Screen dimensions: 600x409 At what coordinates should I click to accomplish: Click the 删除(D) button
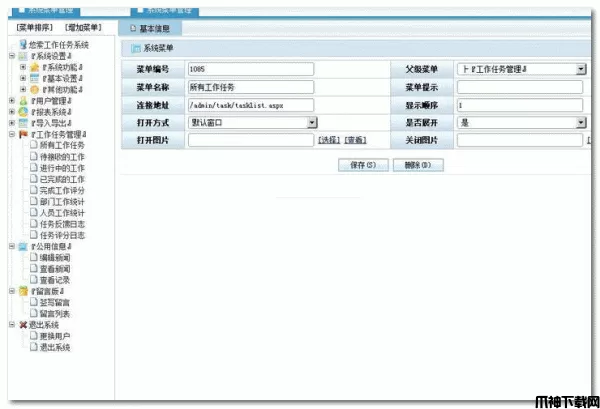click(418, 164)
